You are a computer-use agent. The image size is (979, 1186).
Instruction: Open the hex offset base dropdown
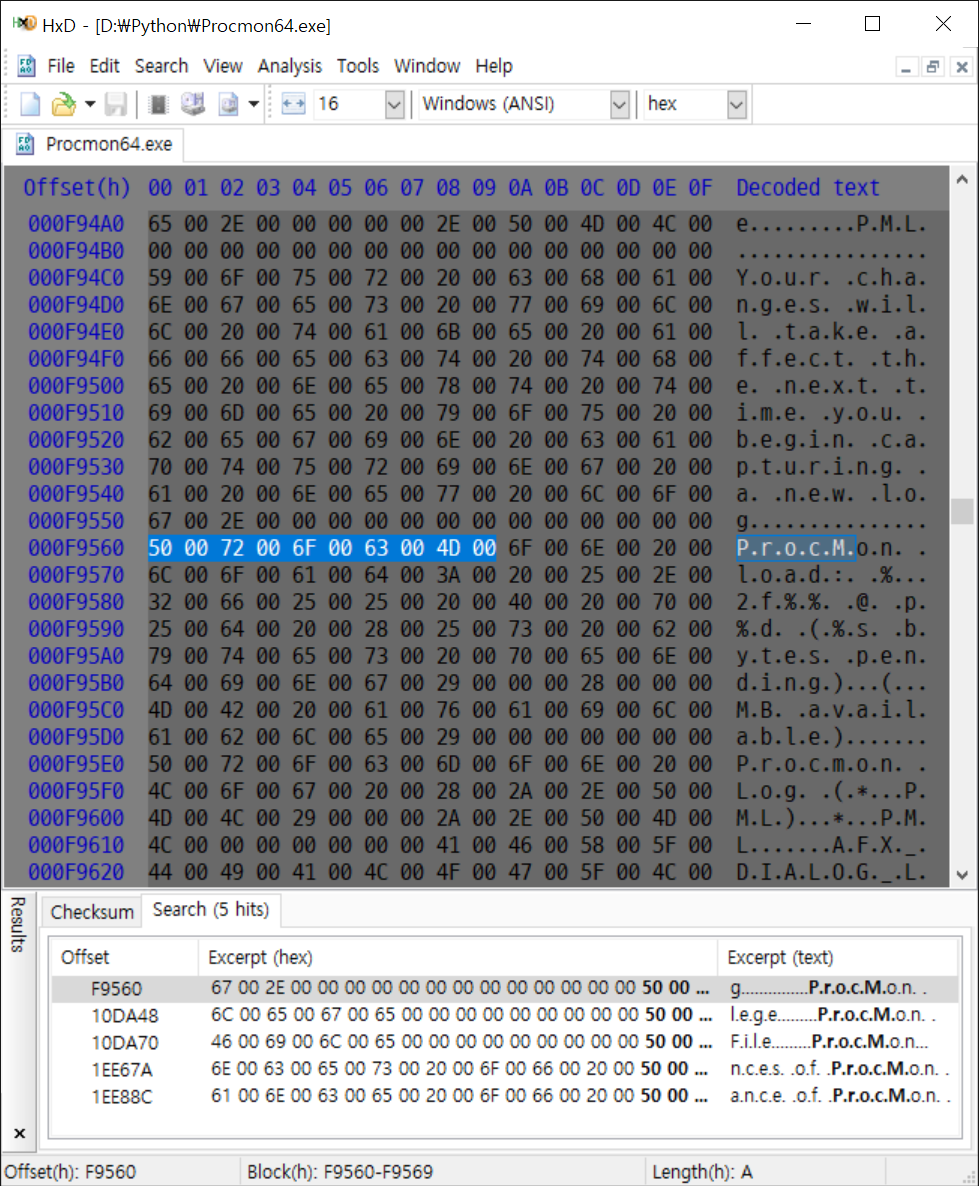[x=737, y=104]
